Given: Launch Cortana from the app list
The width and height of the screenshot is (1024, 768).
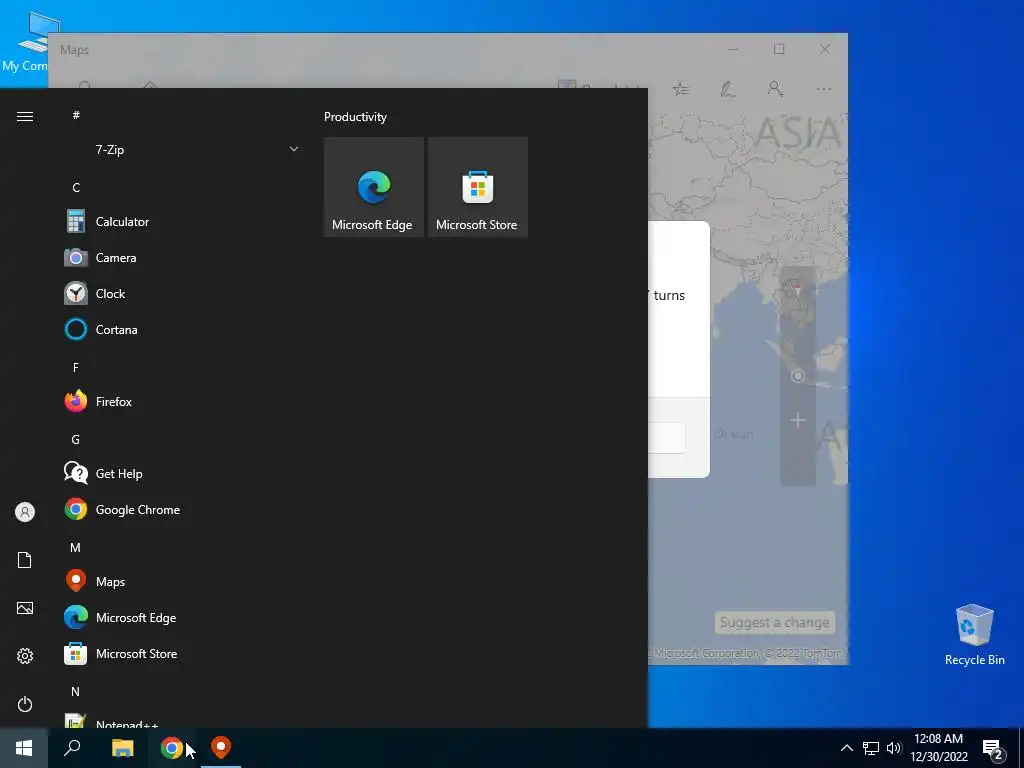Looking at the screenshot, I should (183, 329).
